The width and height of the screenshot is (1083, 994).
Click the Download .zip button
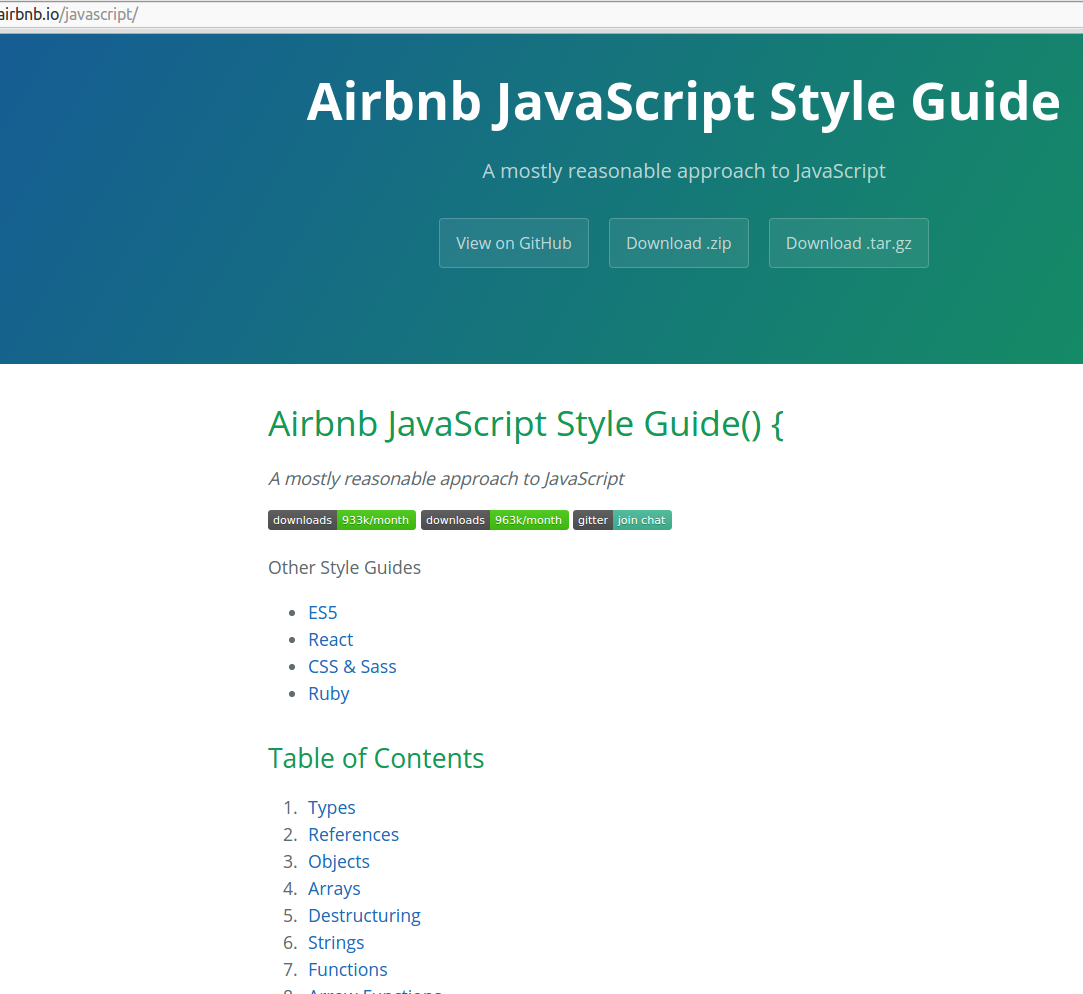678,243
